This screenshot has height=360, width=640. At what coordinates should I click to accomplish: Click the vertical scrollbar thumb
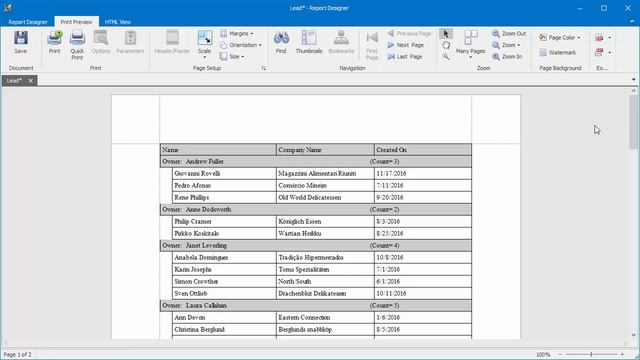click(633, 122)
